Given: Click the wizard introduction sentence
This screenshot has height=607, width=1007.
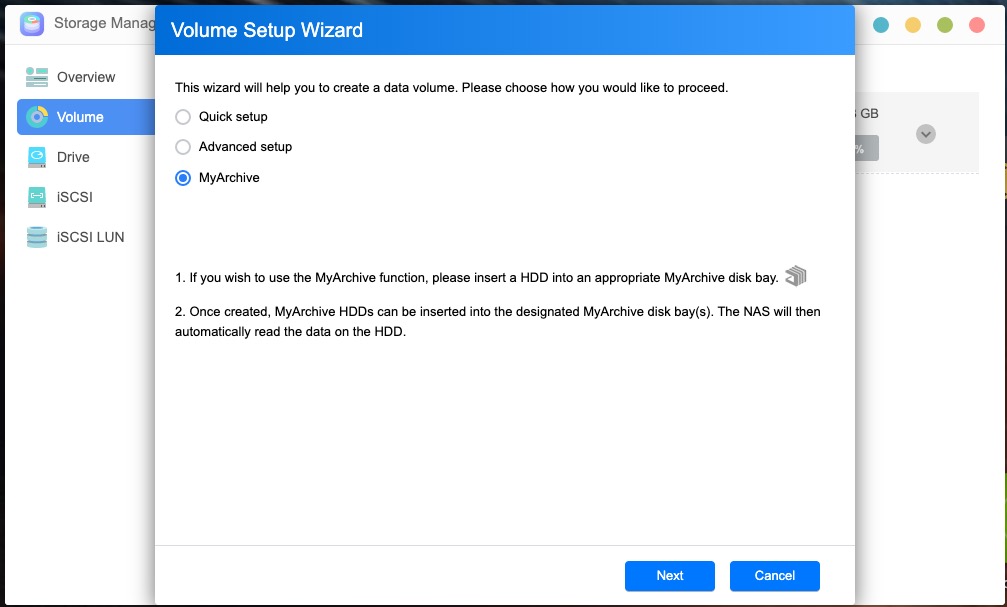Looking at the screenshot, I should pyautogui.click(x=451, y=87).
